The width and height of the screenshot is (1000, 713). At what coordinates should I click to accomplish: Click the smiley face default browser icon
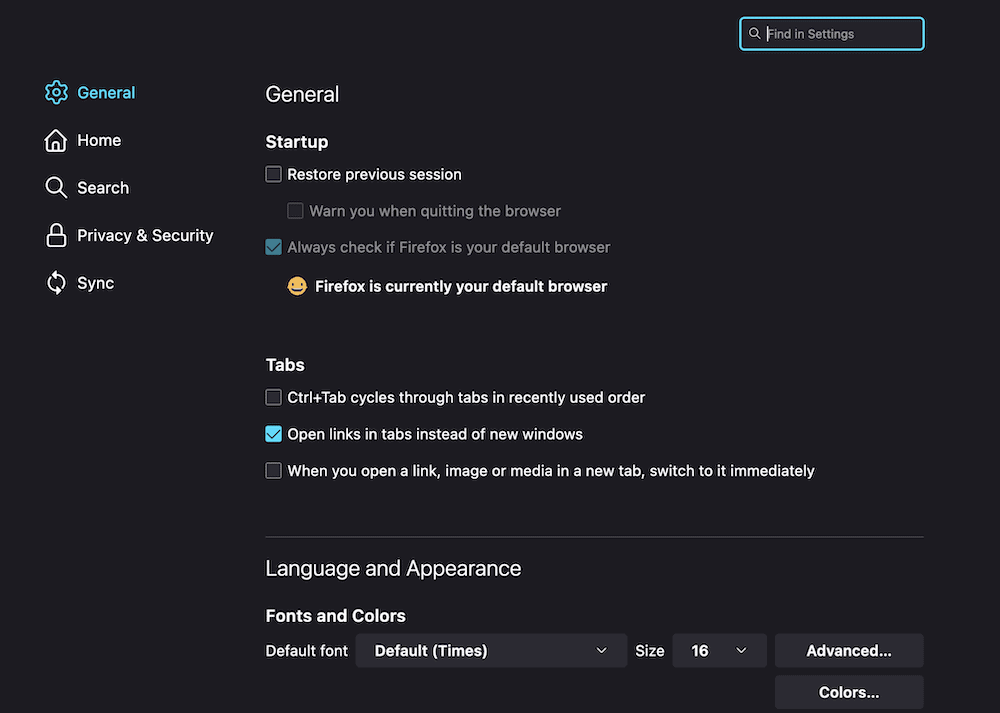[297, 286]
